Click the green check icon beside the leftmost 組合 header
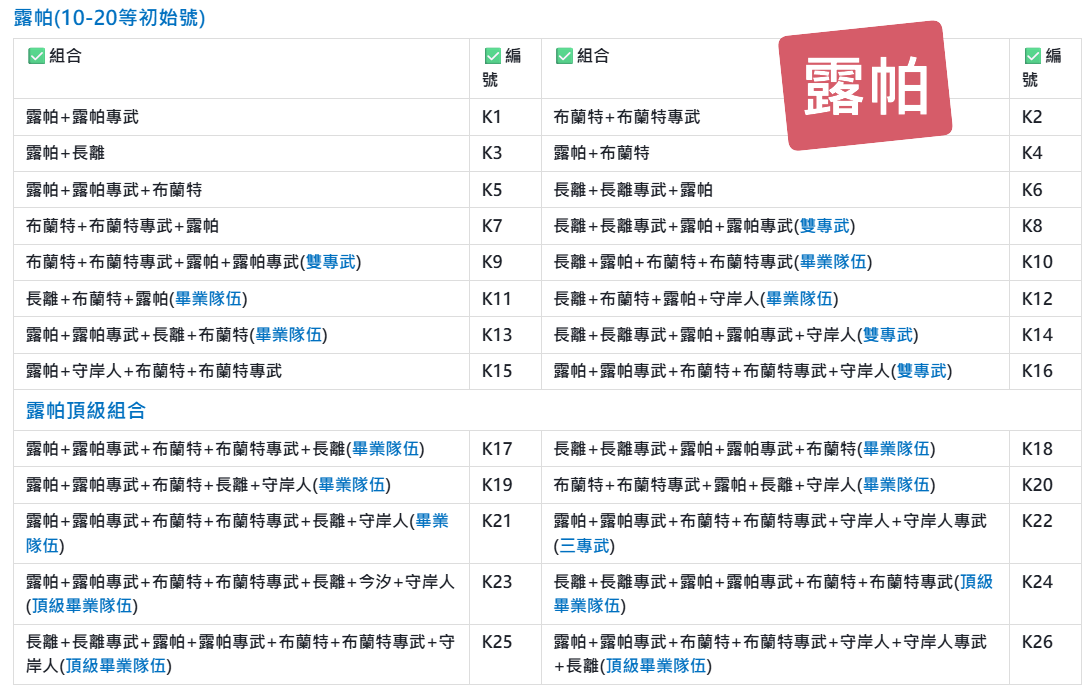Image resolution: width=1090 pixels, height=694 pixels. point(36,57)
